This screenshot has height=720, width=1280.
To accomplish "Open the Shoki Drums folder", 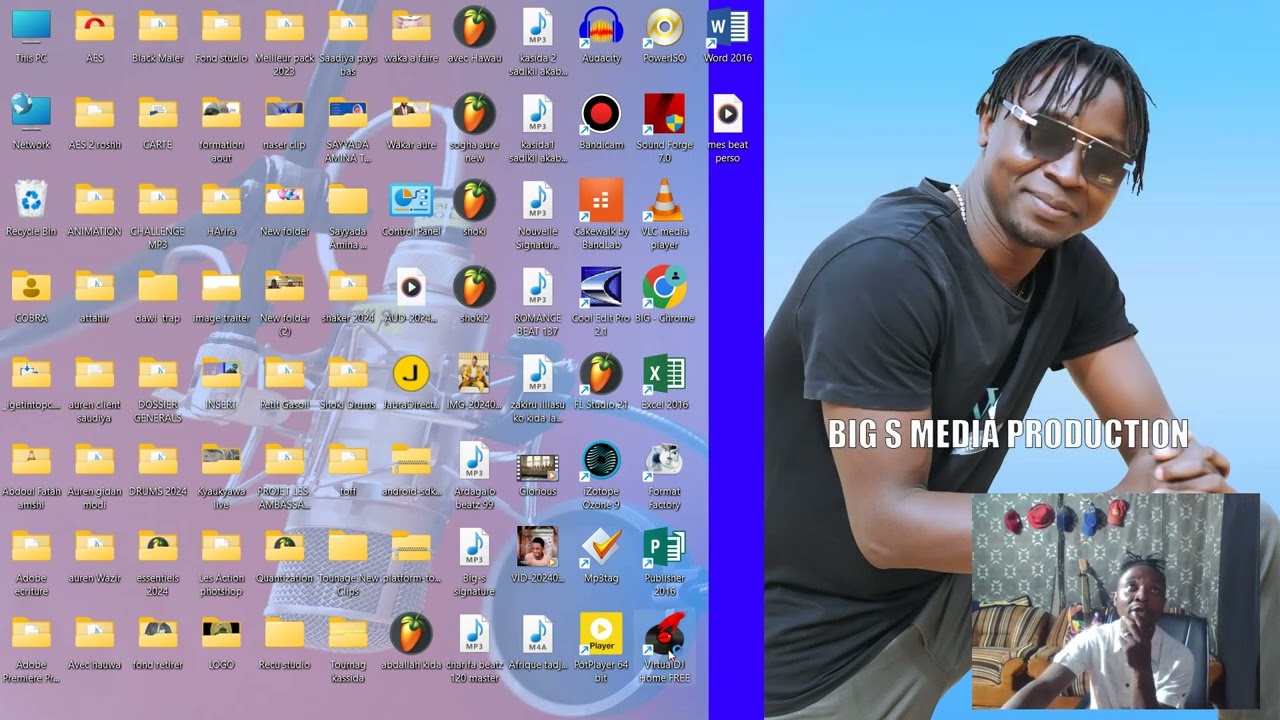I will pos(348,374).
